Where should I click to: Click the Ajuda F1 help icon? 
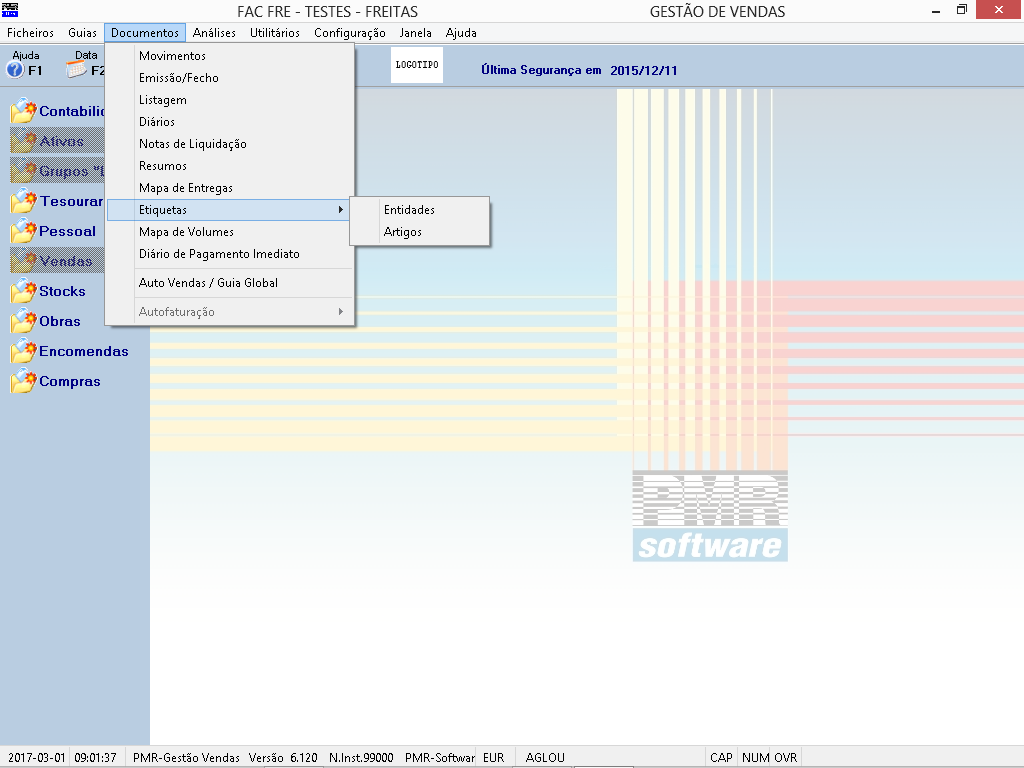pyautogui.click(x=15, y=70)
